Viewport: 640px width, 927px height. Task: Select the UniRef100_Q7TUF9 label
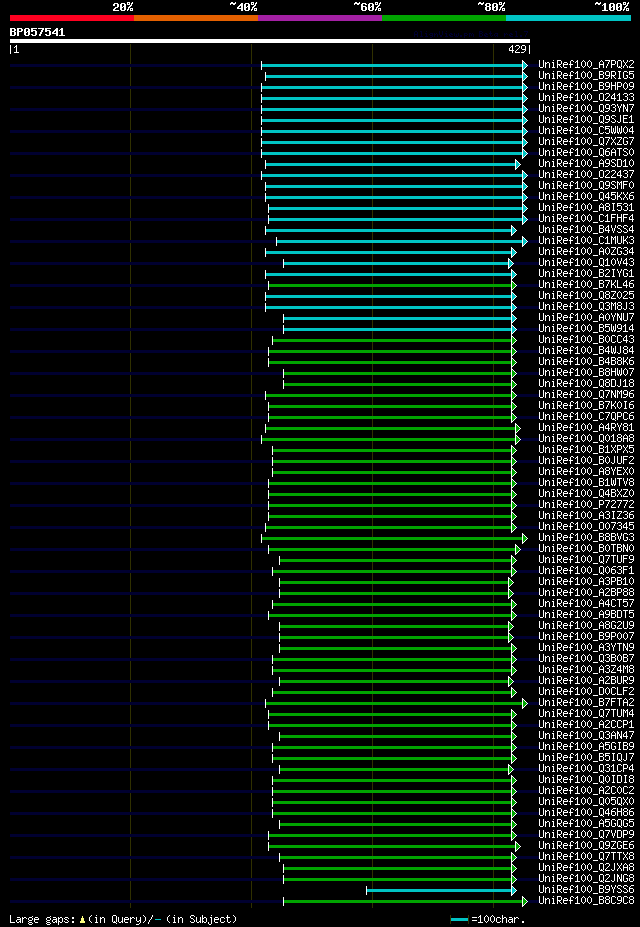click(x=586, y=560)
